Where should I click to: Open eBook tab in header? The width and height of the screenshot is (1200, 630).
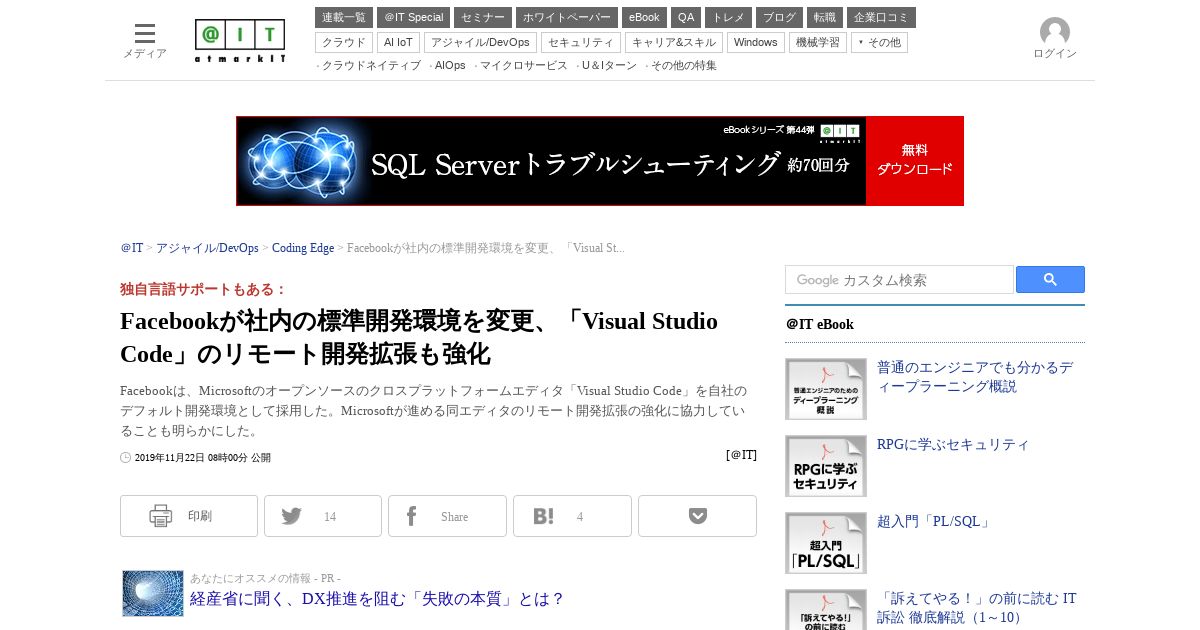(644, 17)
